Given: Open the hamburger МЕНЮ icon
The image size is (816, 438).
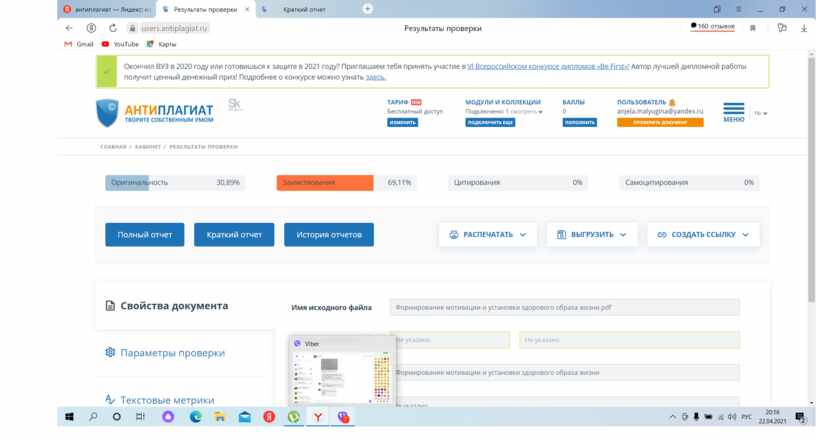Looking at the screenshot, I should point(733,110).
